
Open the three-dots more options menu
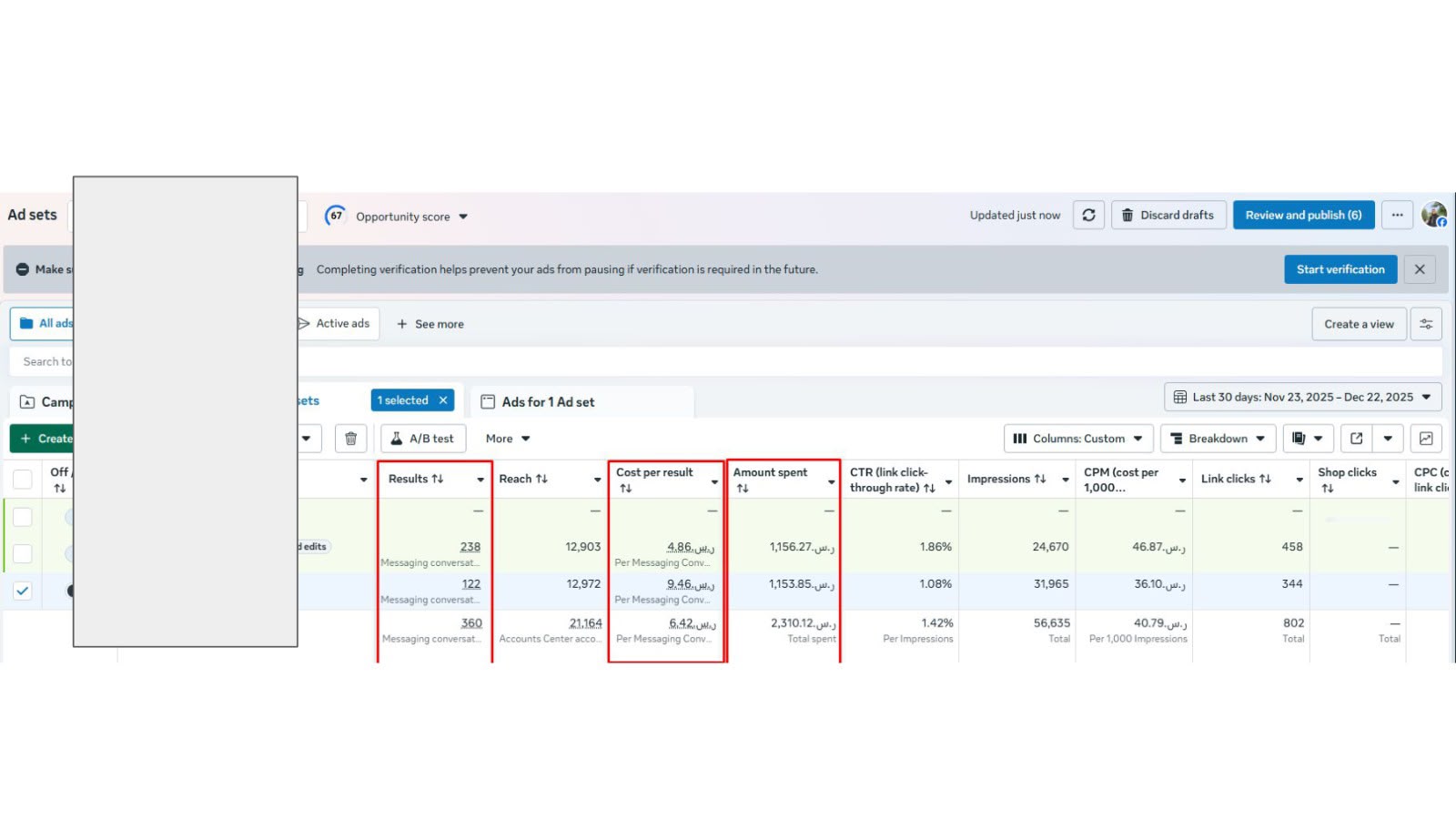point(1397,215)
